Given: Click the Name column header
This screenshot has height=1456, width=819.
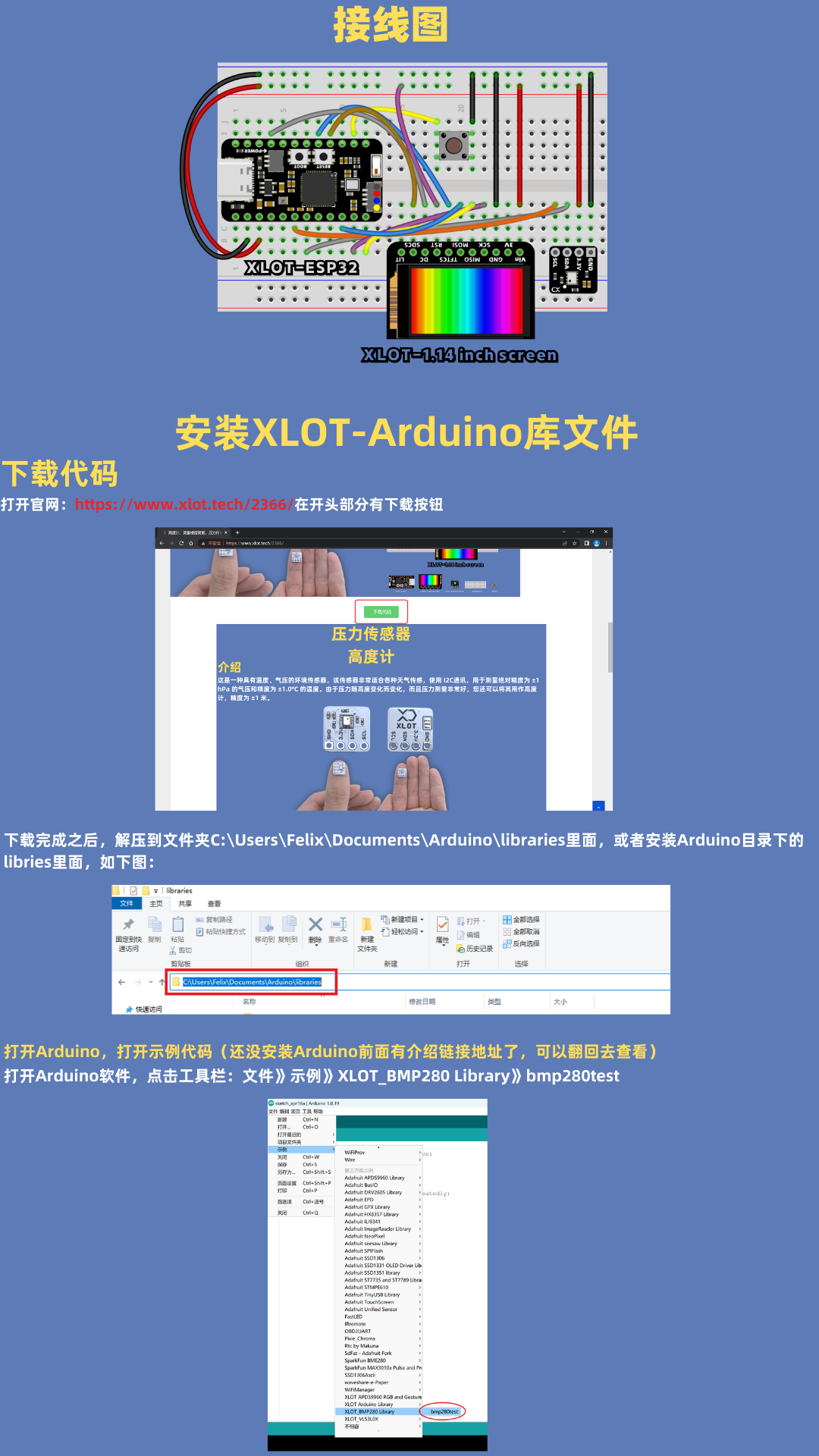Looking at the screenshot, I should tap(249, 1002).
